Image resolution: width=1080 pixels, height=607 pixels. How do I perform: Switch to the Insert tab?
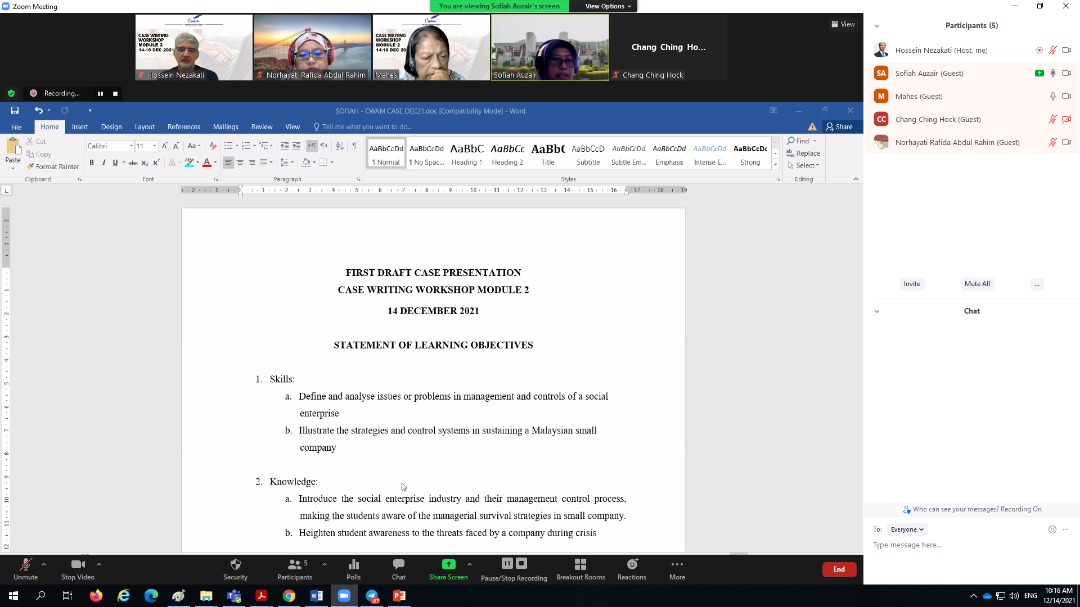tap(79, 127)
